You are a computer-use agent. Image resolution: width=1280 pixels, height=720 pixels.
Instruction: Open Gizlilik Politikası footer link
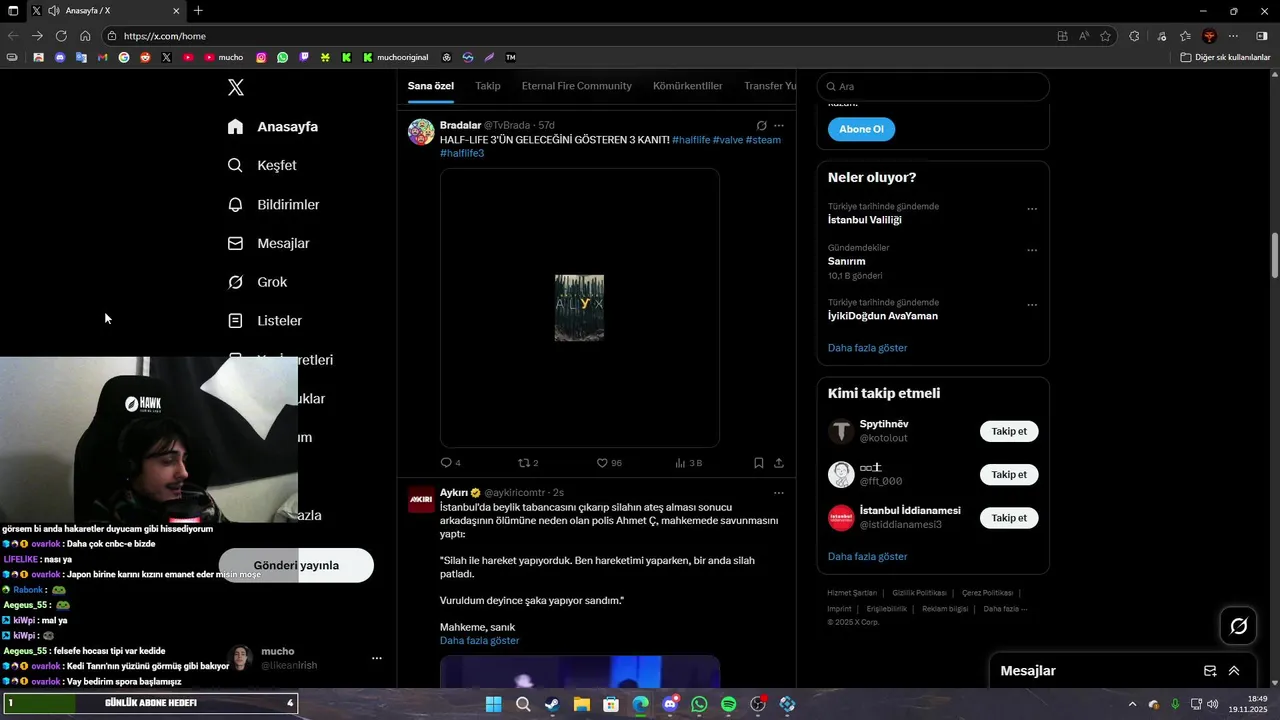tap(920, 593)
